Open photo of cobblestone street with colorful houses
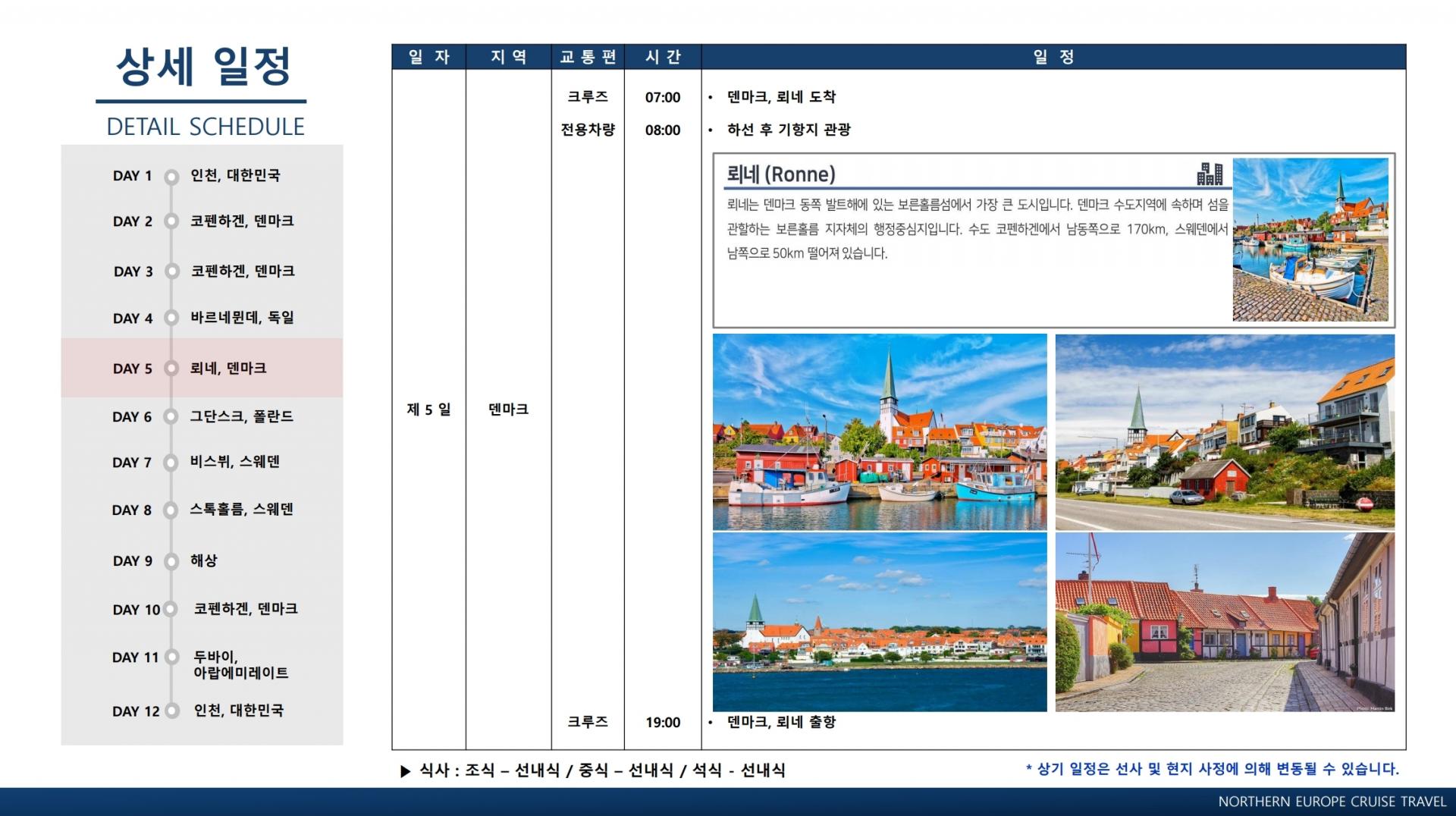This screenshot has height=816, width=1456. [x=1225, y=622]
